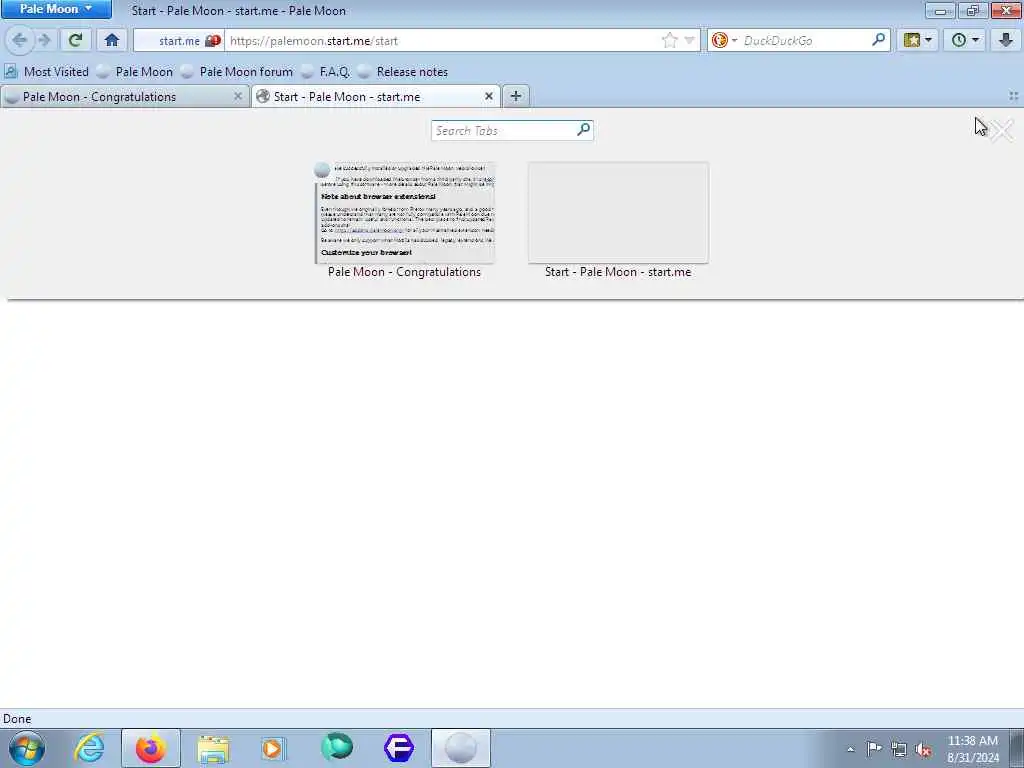Open the history clock dropdown

pyautogui.click(x=965, y=40)
